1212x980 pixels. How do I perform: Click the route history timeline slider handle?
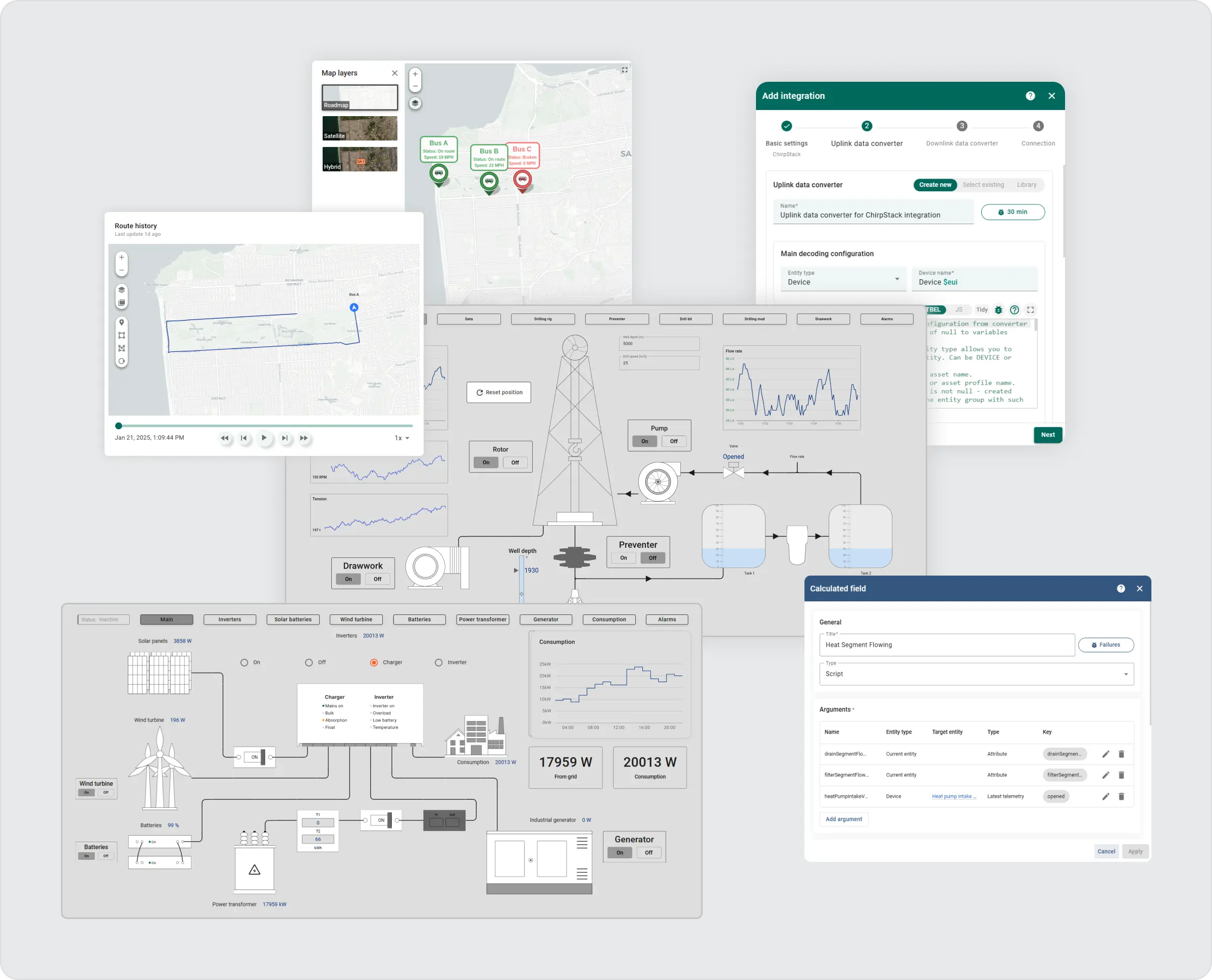tap(119, 426)
